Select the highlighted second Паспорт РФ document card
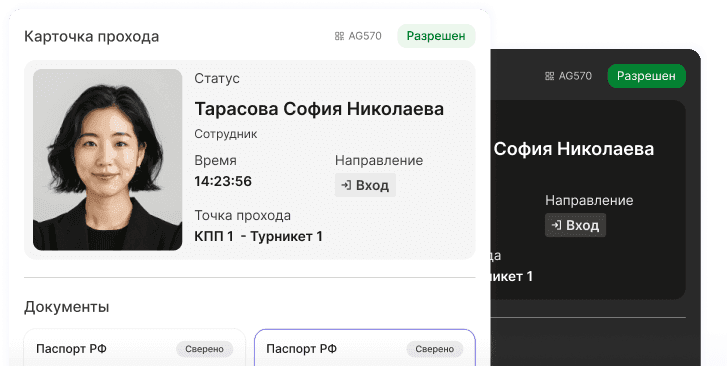Image resolution: width=727 pixels, height=366 pixels. coord(365,347)
